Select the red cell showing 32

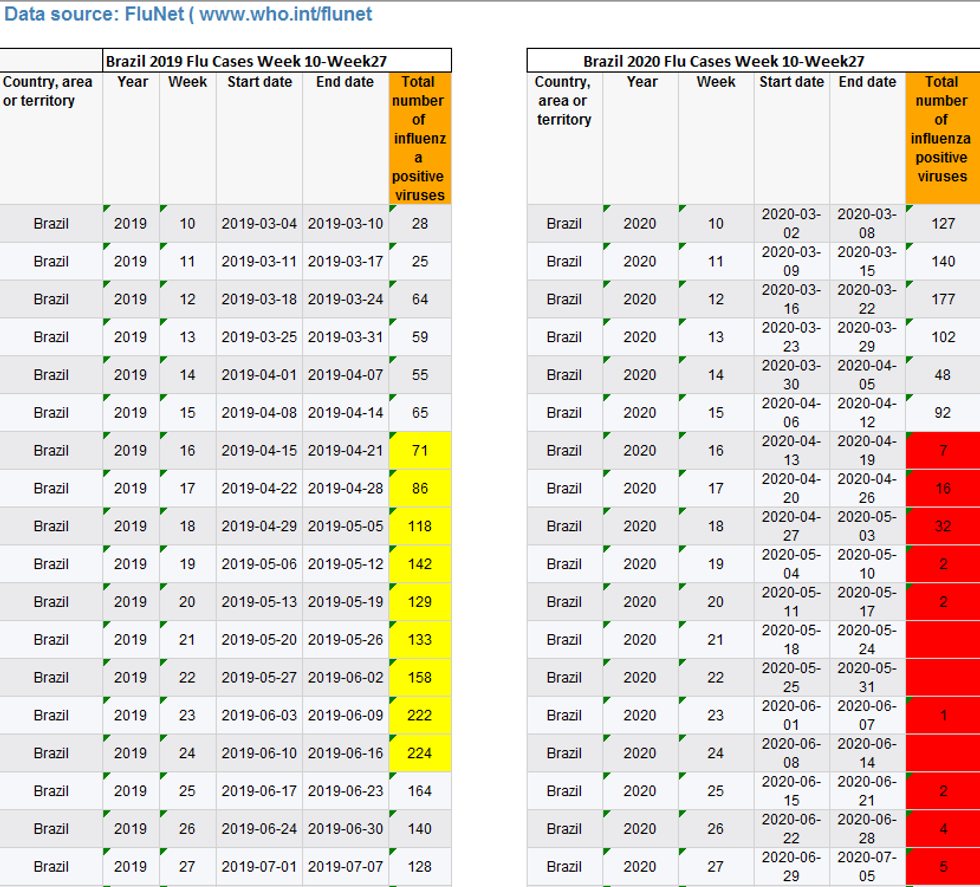pos(942,526)
